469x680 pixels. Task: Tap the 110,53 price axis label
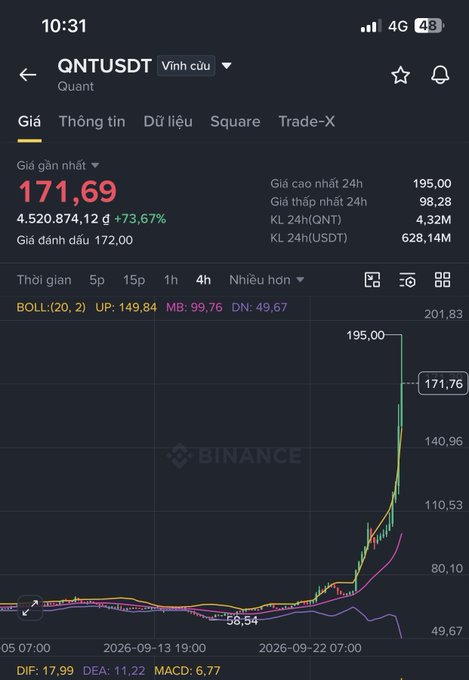(x=443, y=505)
